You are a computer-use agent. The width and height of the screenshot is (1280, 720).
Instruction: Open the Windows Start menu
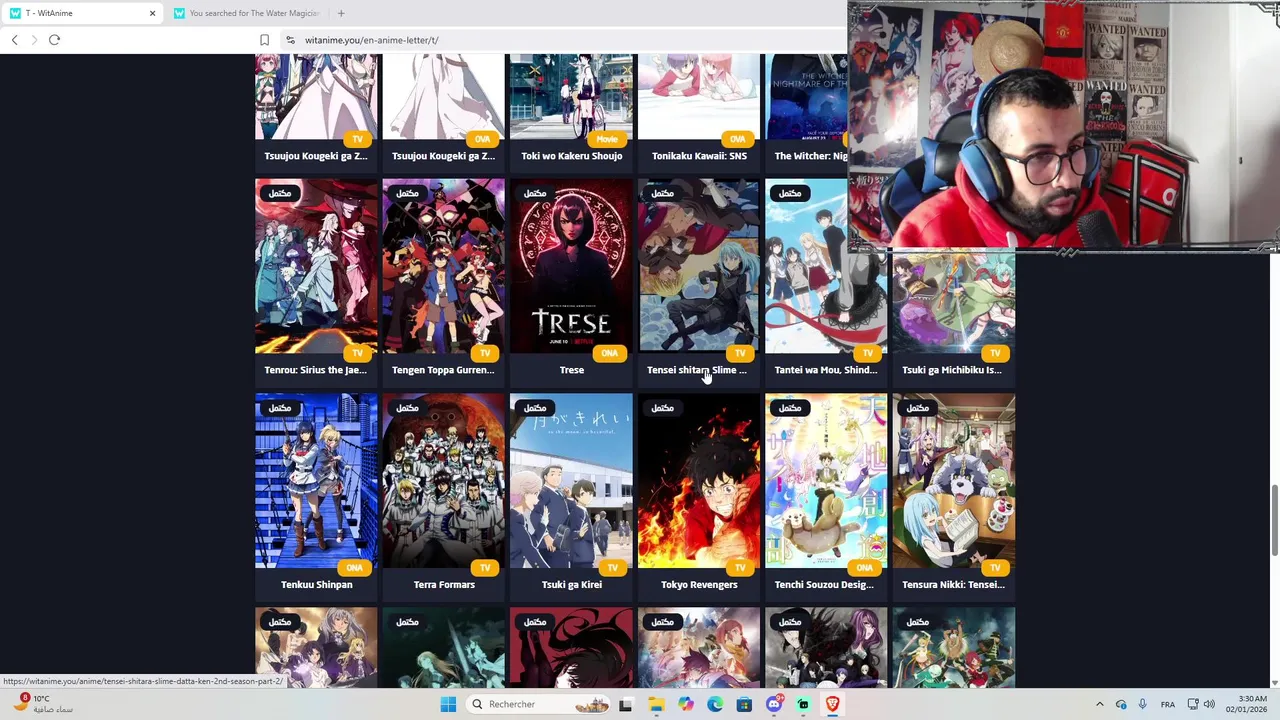(x=448, y=704)
